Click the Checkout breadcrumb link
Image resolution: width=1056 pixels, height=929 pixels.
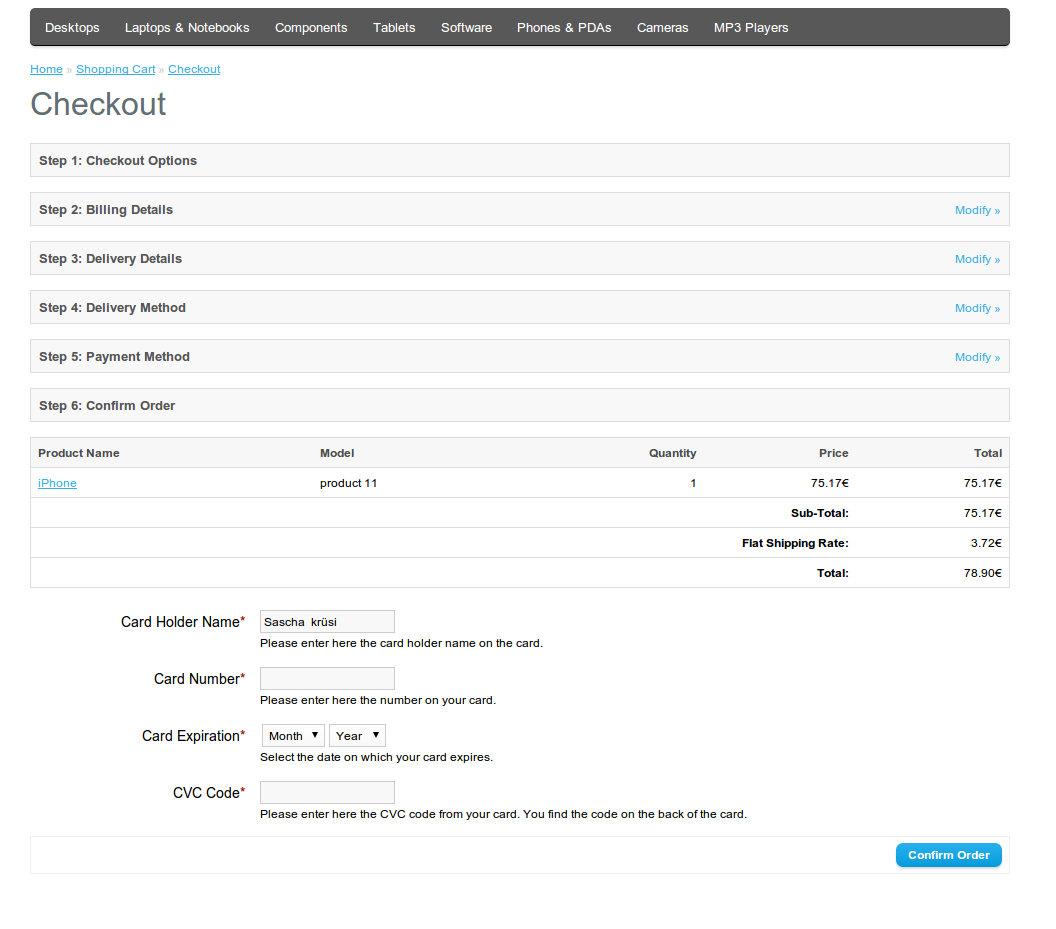(193, 69)
